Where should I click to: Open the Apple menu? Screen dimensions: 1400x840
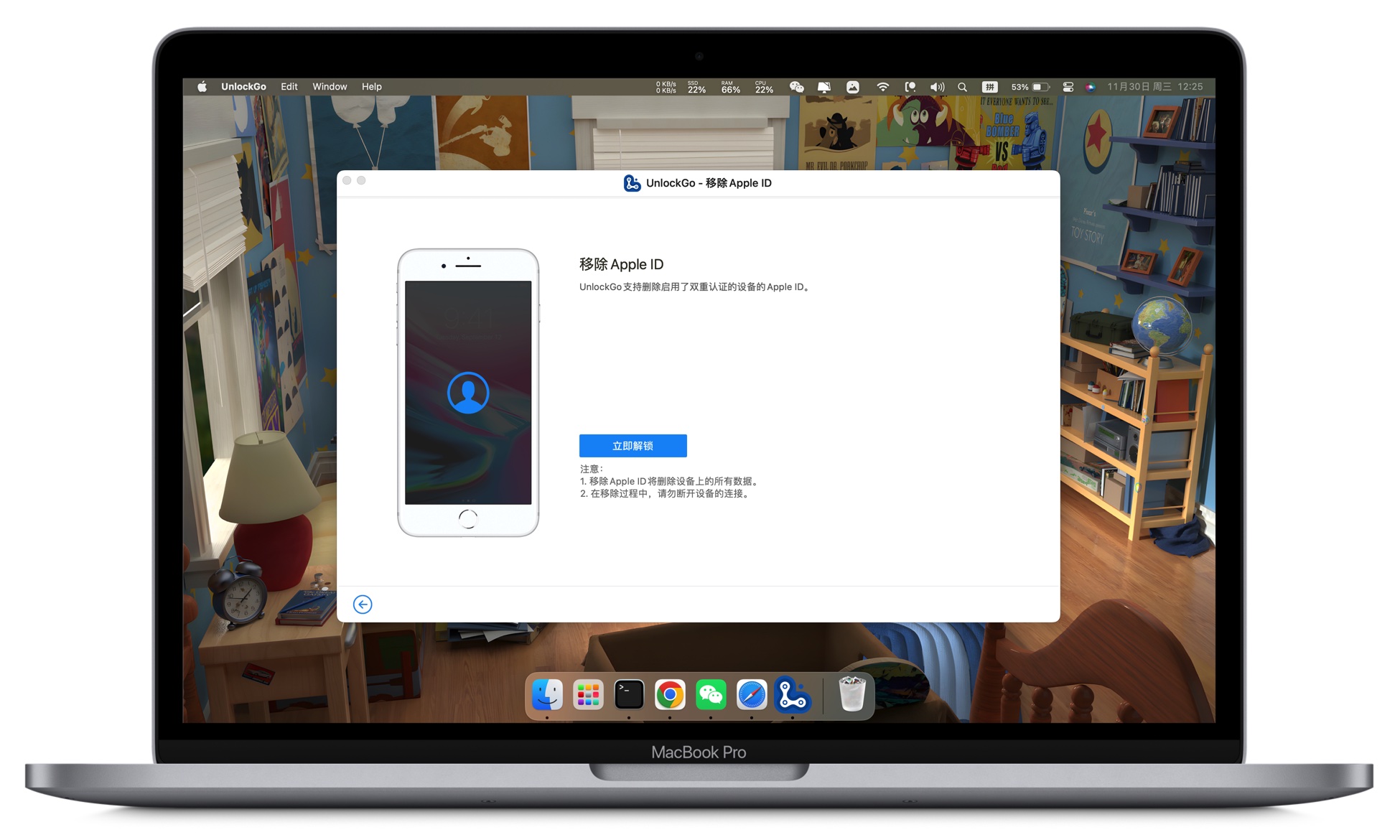click(202, 87)
